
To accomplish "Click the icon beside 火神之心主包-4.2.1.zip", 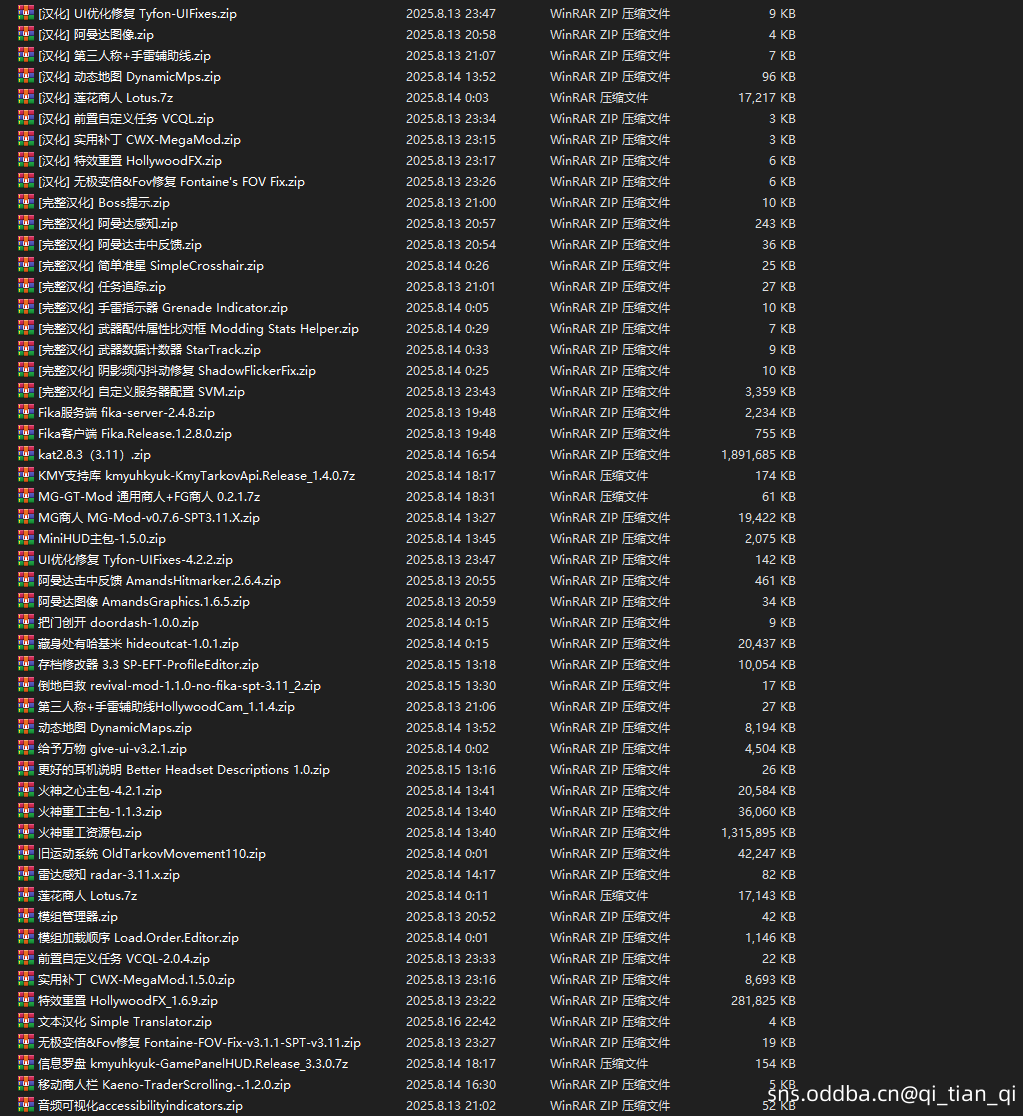I will 26,790.
